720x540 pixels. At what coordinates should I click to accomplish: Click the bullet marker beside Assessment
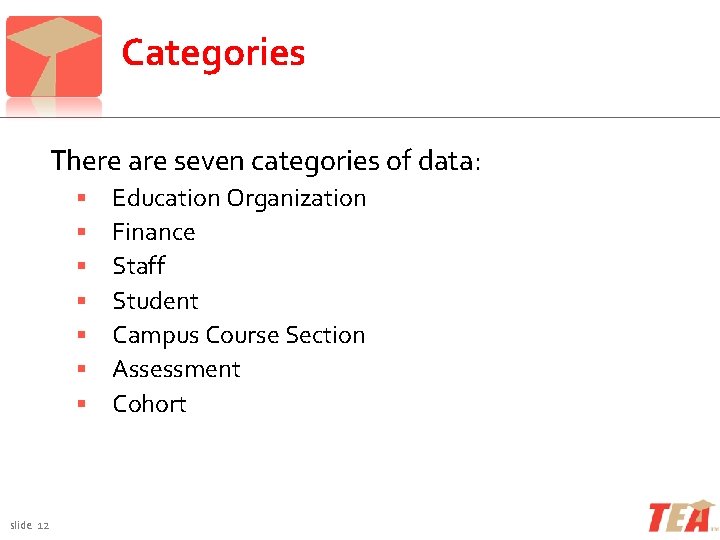click(82, 370)
